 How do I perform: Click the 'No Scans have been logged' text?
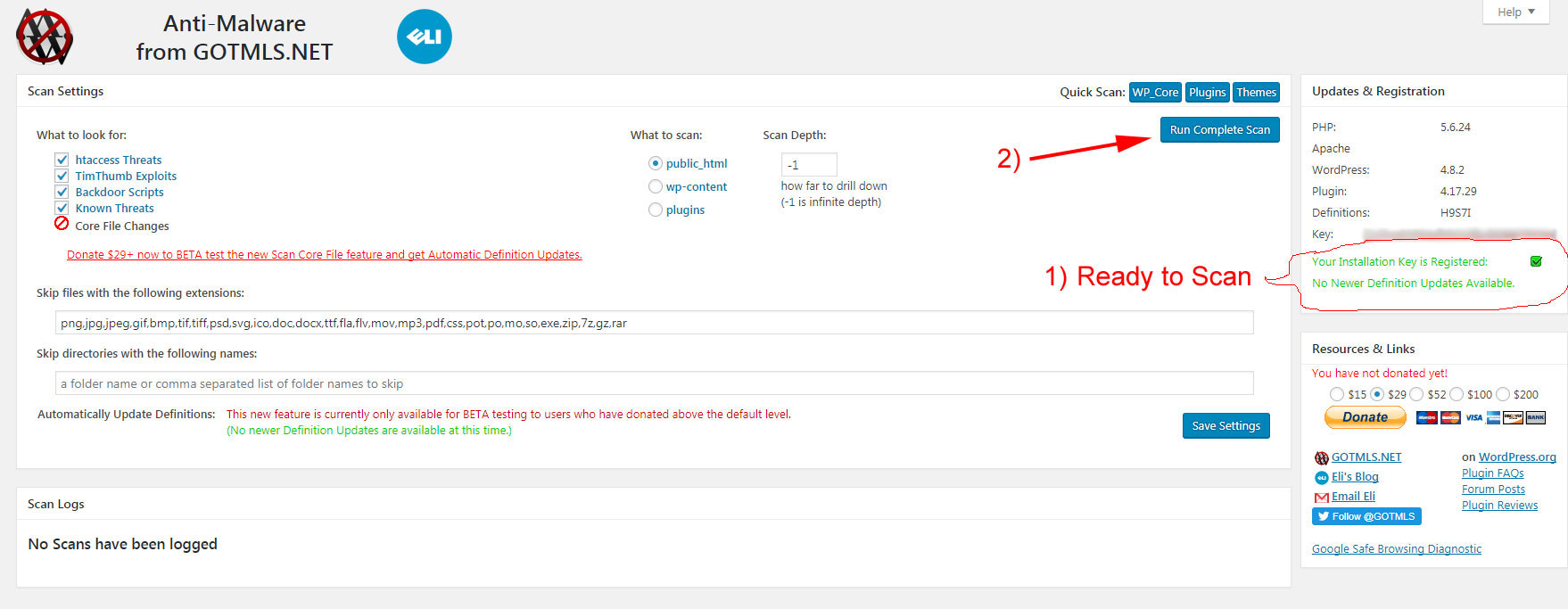(122, 544)
